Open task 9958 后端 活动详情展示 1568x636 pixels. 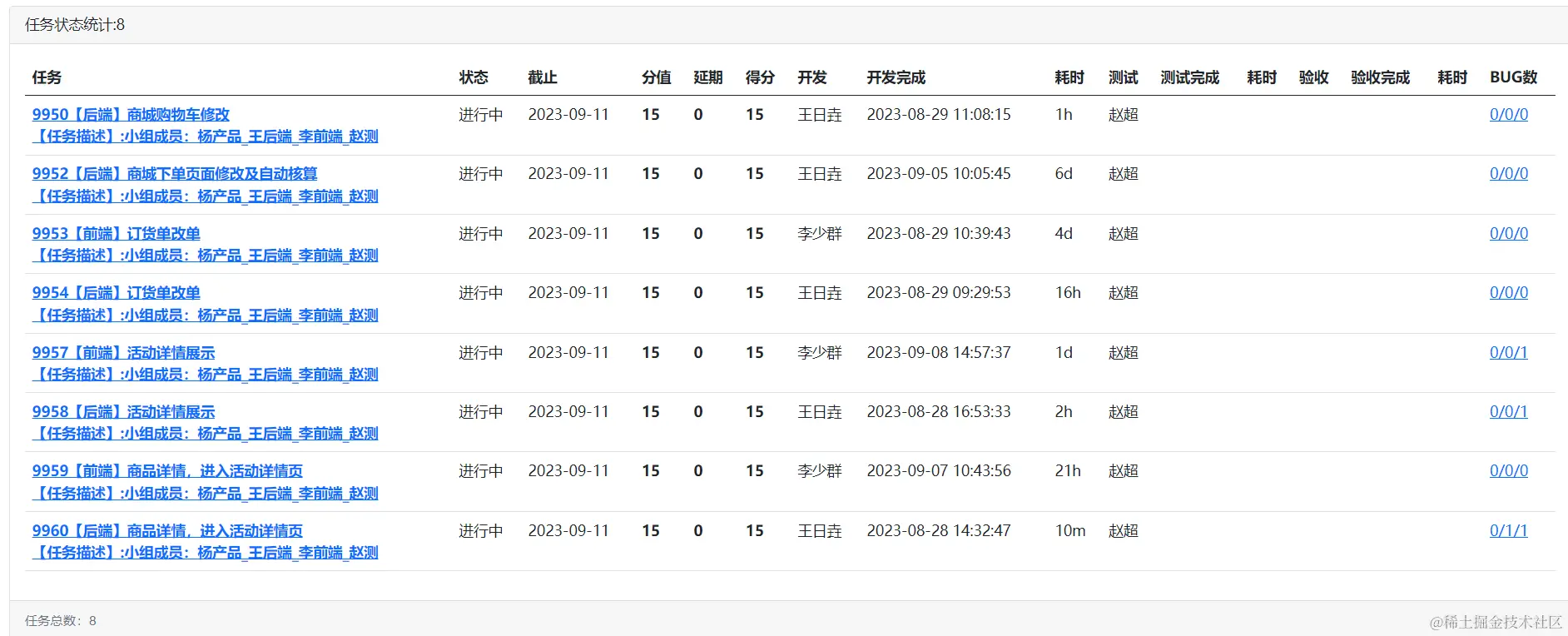[x=123, y=412]
